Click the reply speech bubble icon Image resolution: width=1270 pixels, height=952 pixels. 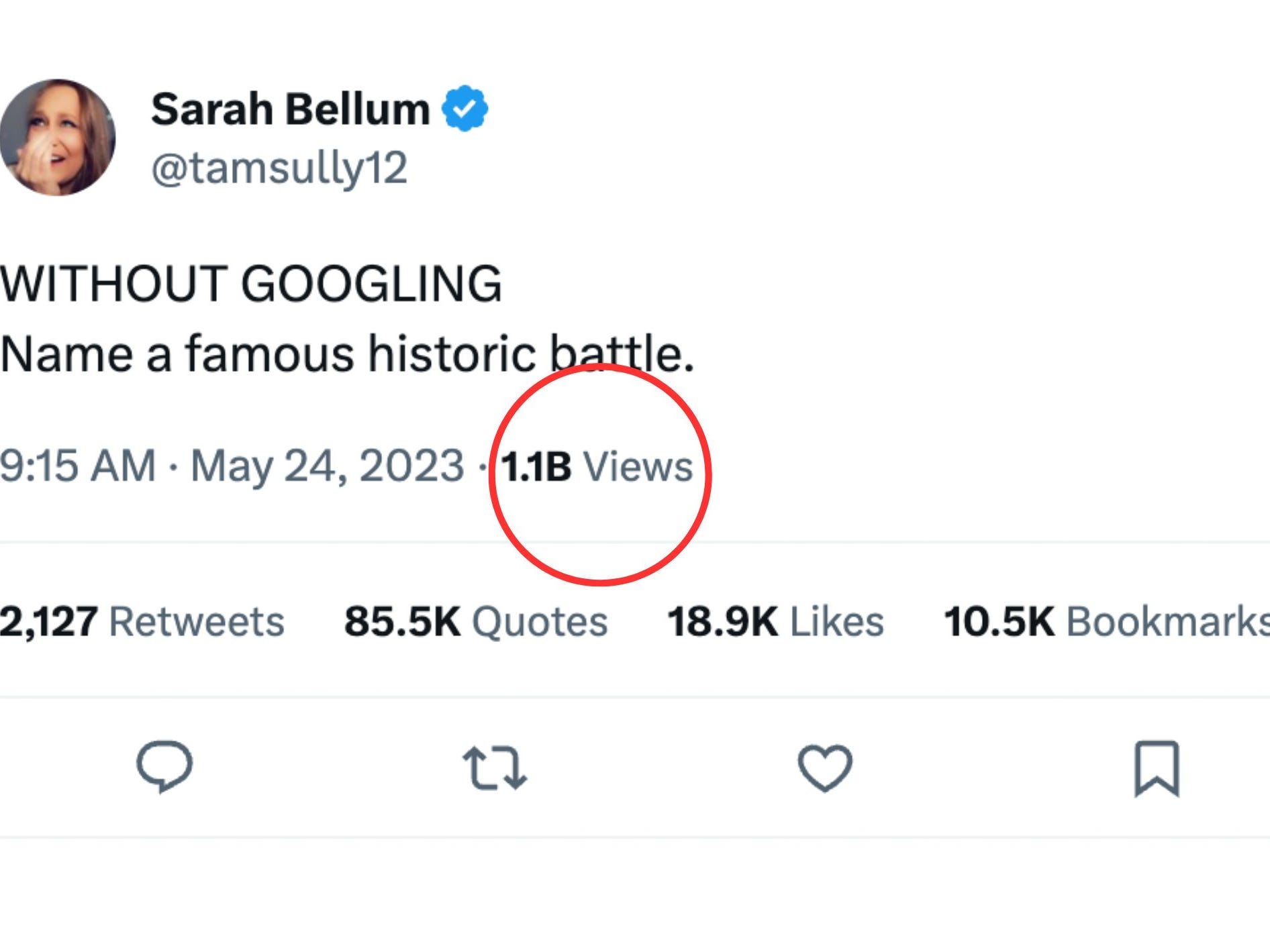164,767
